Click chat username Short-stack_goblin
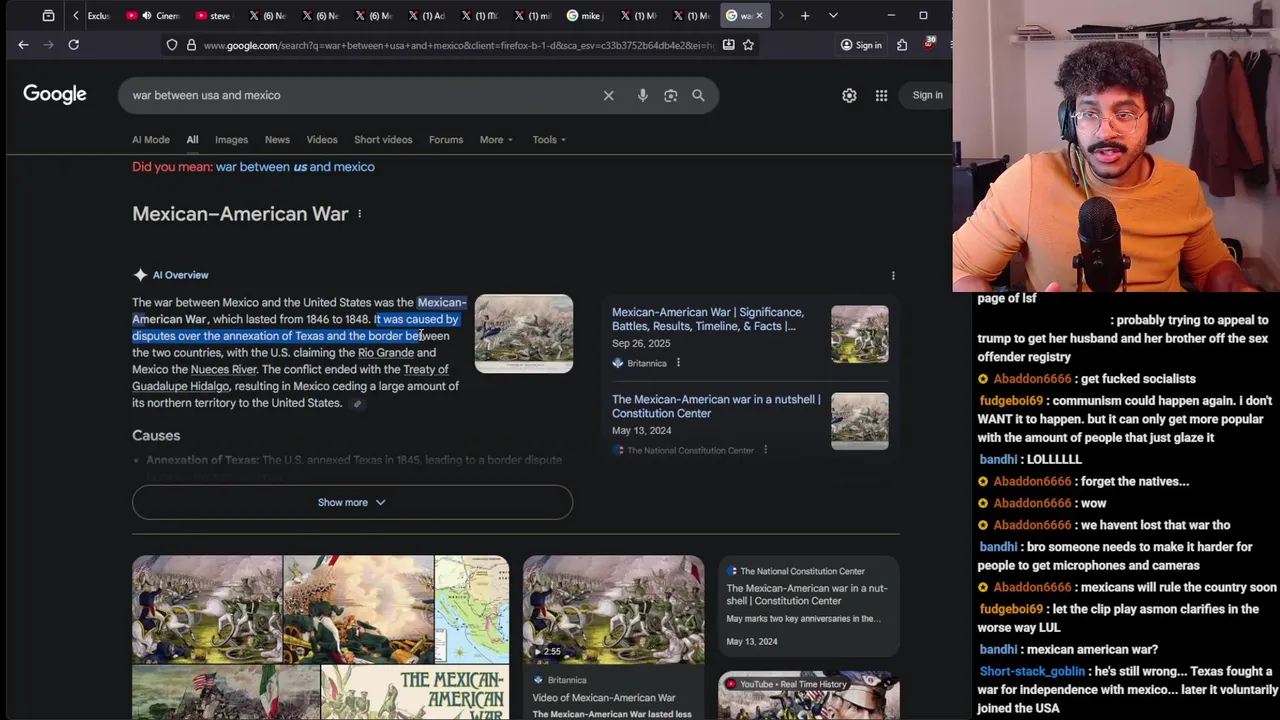This screenshot has width=1280, height=720. pos(1032,672)
